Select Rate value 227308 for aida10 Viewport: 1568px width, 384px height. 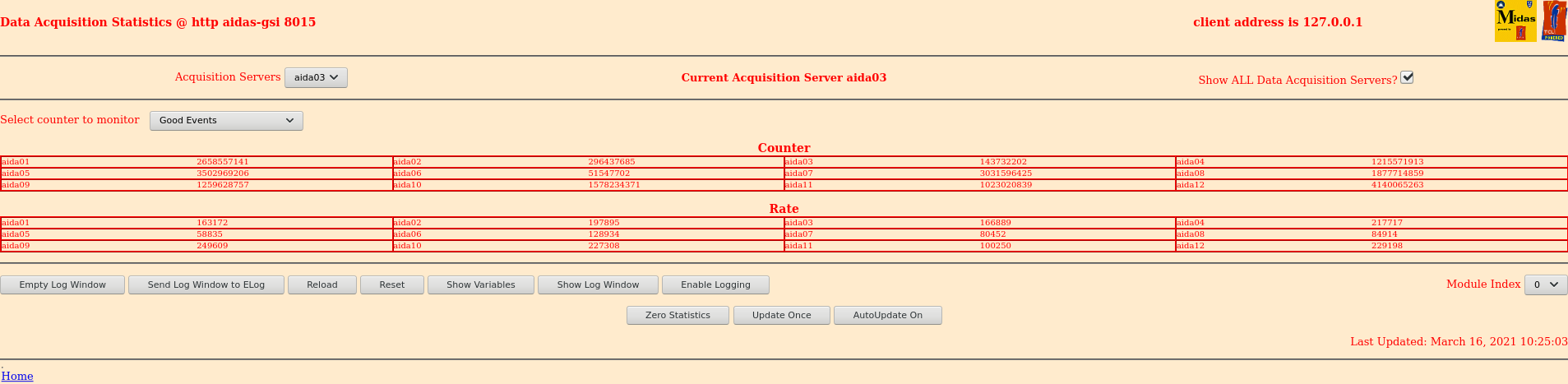604,246
